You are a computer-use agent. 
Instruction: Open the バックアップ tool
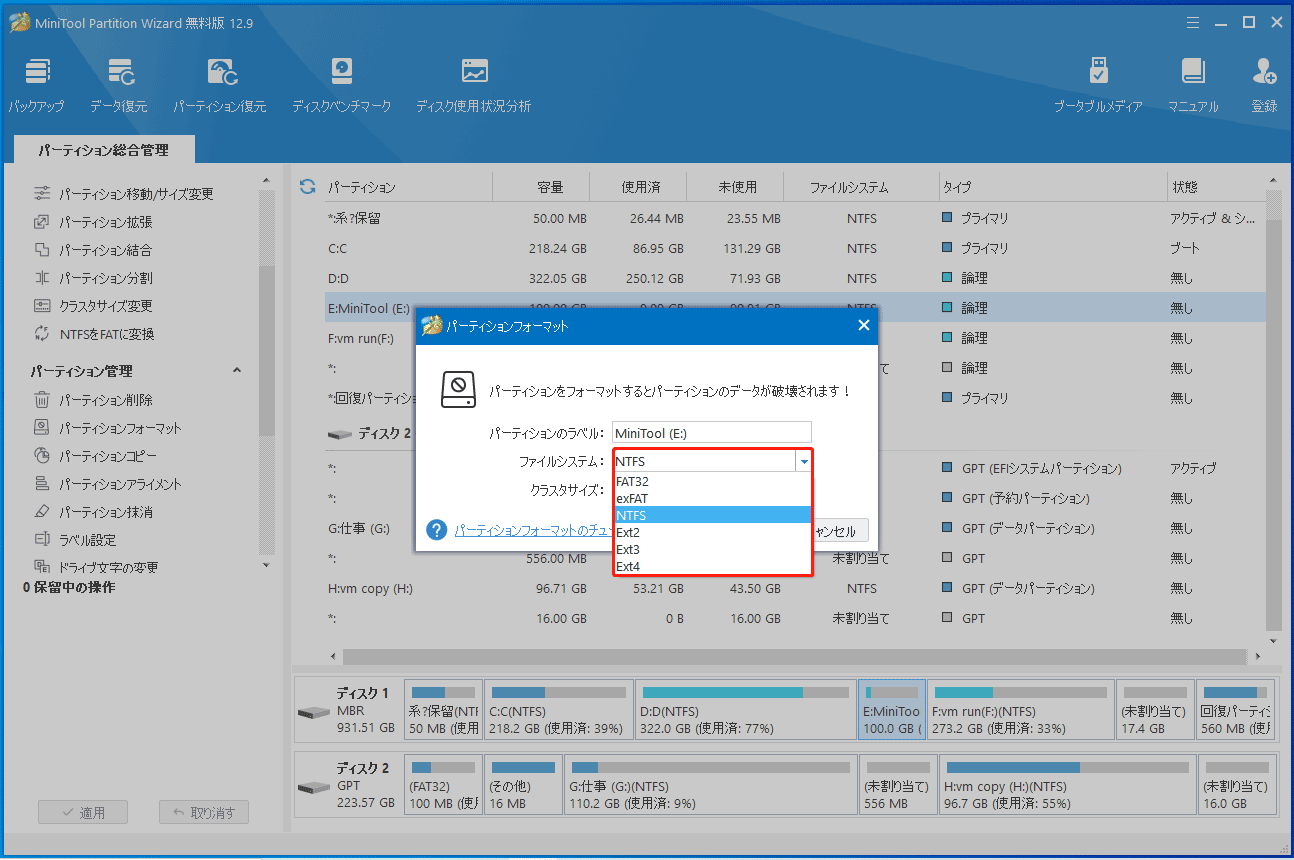[x=36, y=85]
